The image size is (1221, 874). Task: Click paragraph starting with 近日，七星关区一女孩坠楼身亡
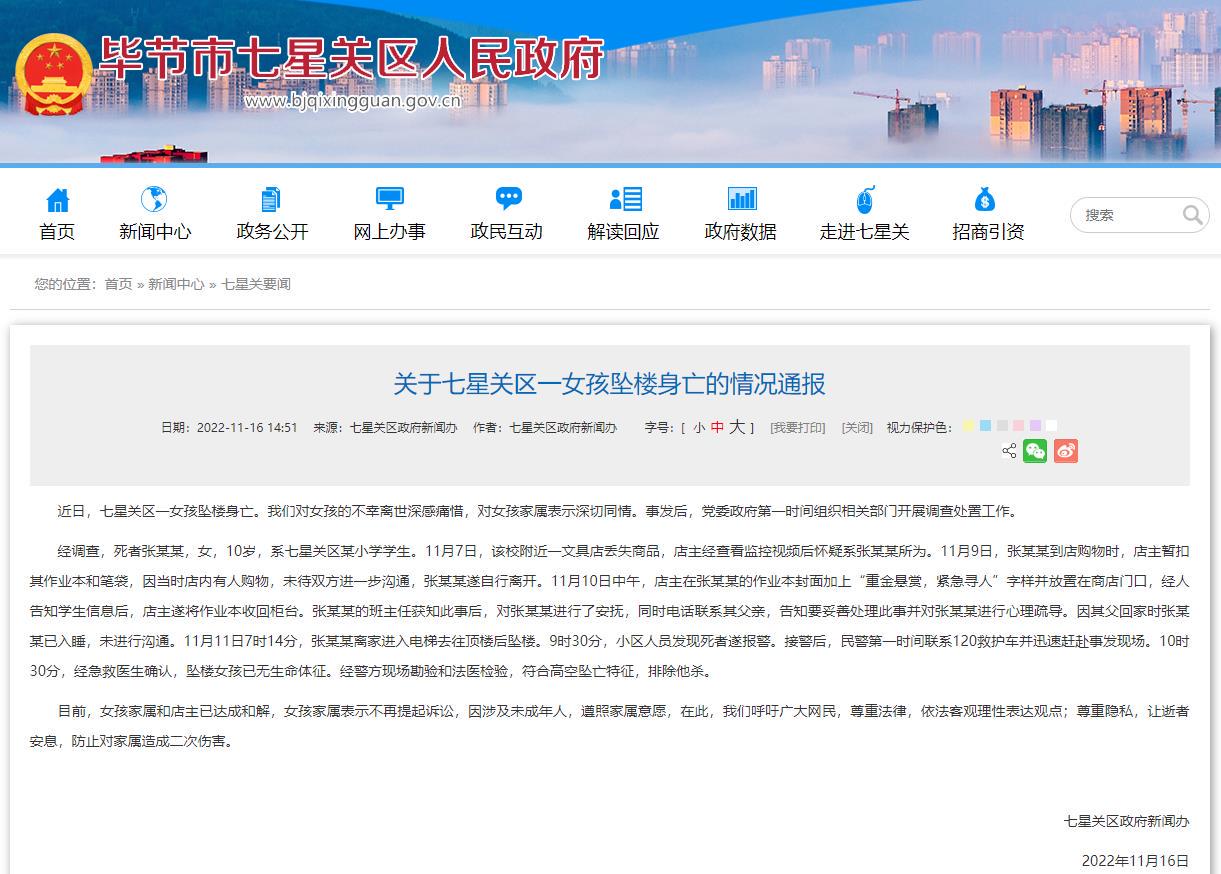click(539, 511)
